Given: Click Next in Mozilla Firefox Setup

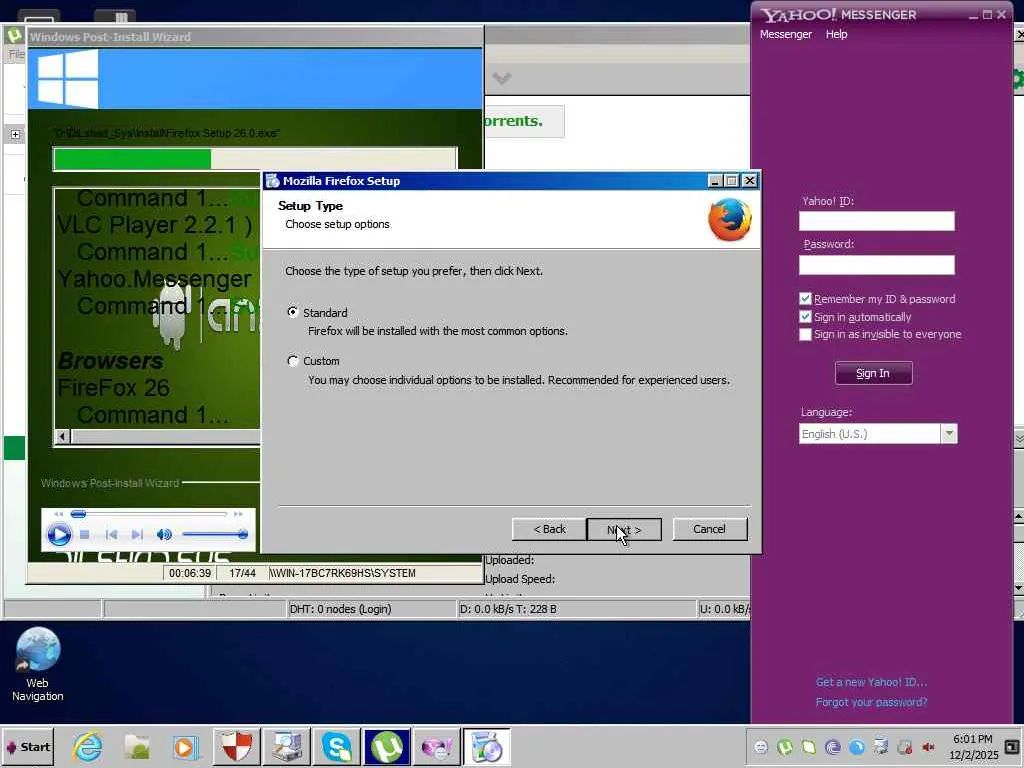Looking at the screenshot, I should [624, 530].
